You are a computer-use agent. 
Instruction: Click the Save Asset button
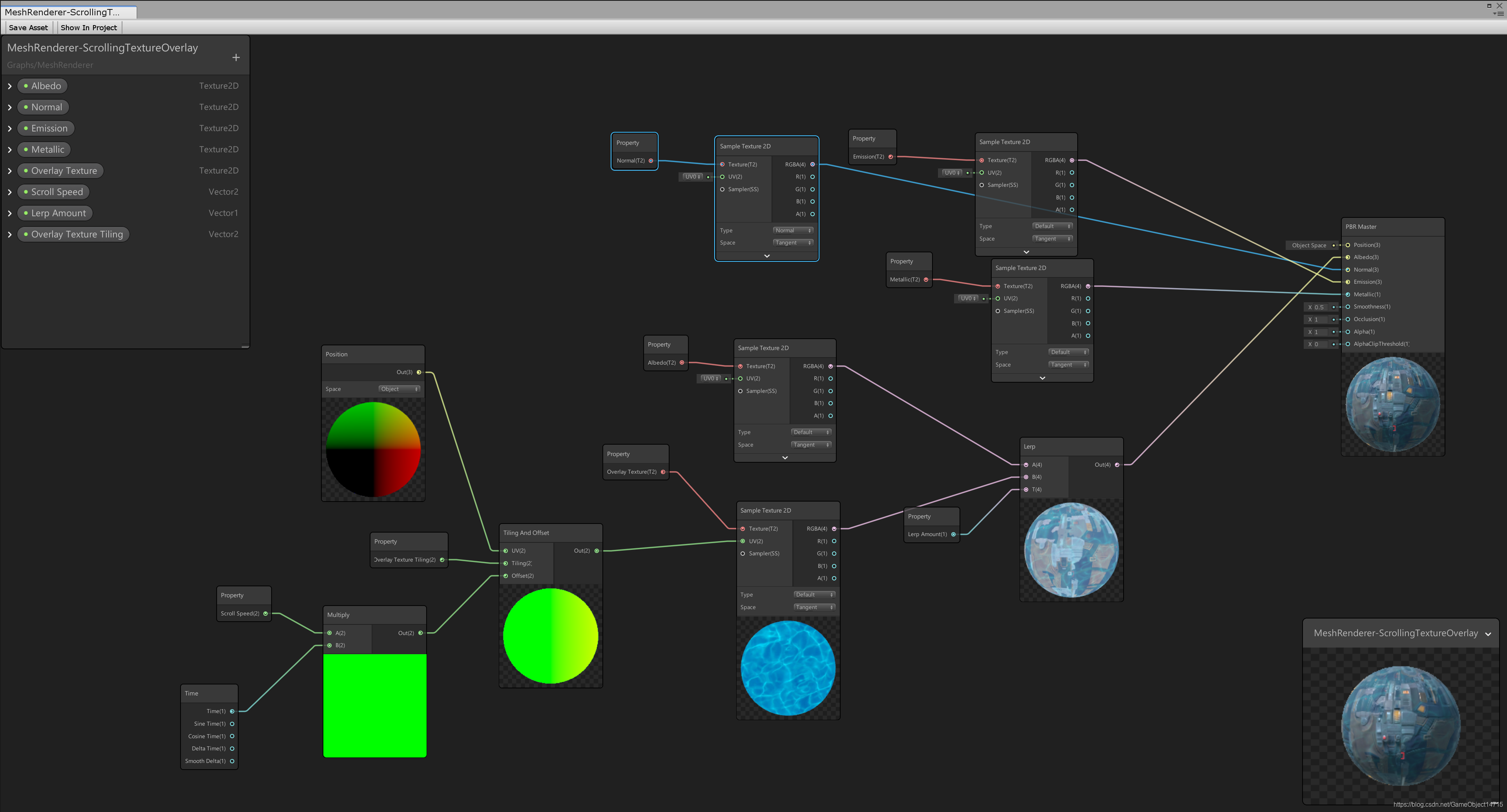coord(28,27)
